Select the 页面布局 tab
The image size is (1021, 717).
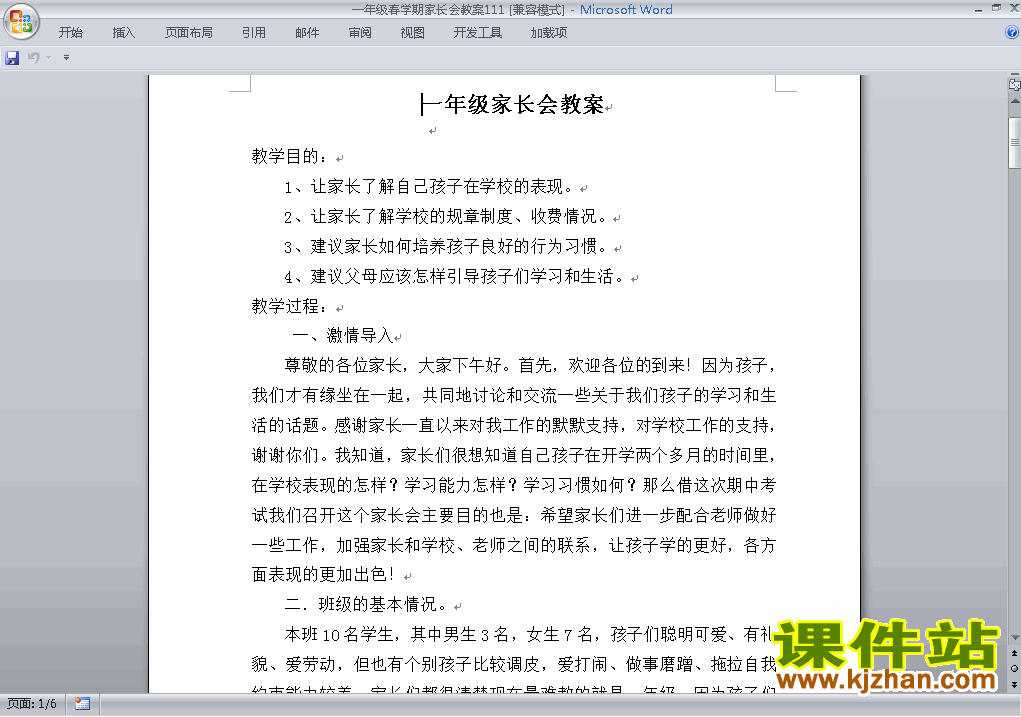189,33
